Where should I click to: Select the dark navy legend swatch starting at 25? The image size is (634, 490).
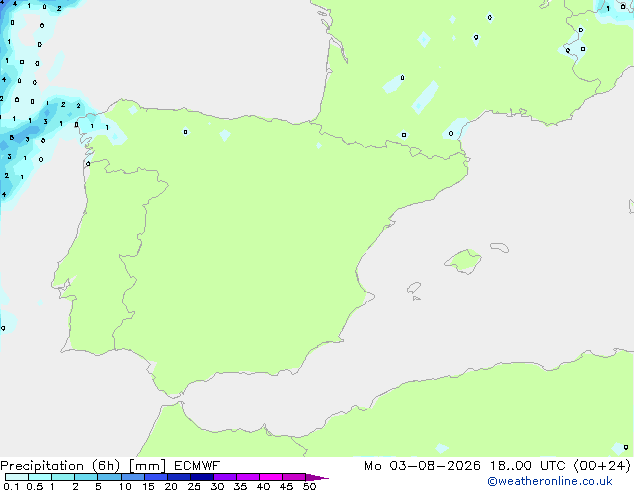pos(202,477)
